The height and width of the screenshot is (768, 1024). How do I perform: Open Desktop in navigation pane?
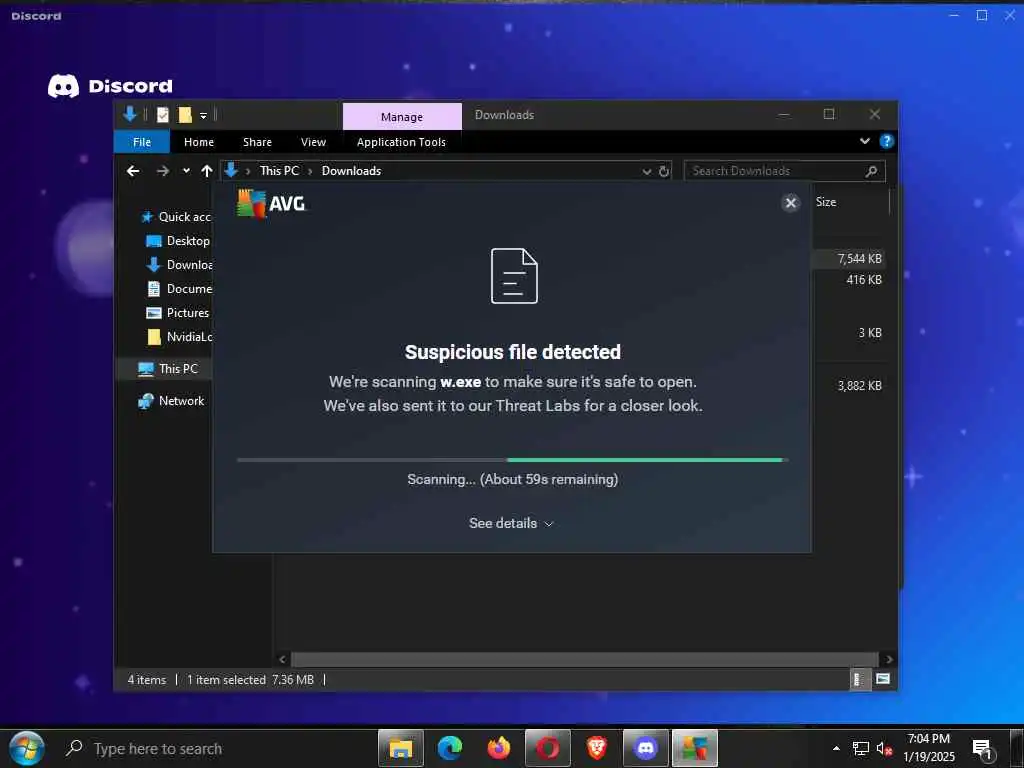coord(178,241)
